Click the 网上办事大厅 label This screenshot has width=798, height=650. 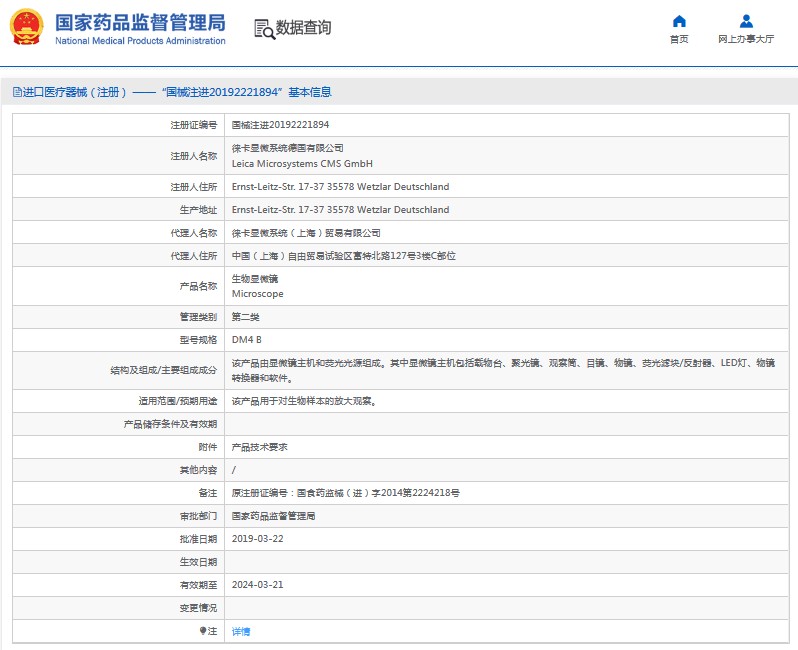(x=746, y=39)
